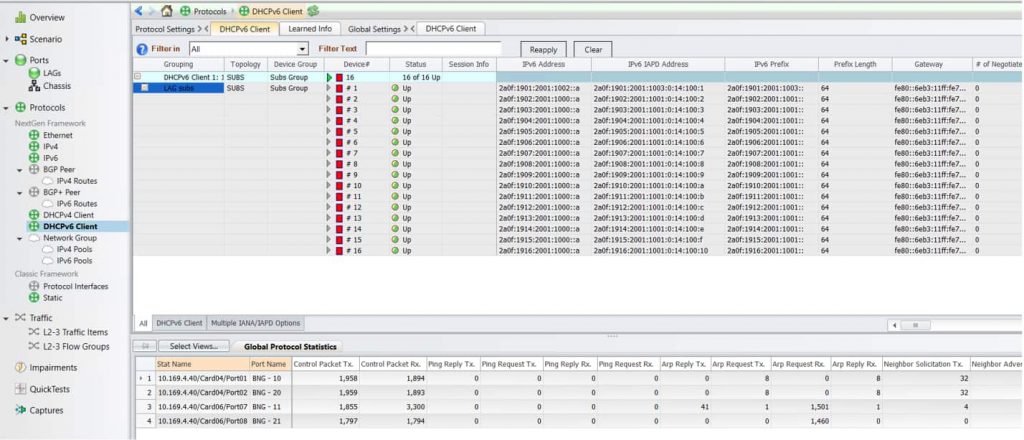Collapse the Ports tree node
This screenshot has height=440, width=1024.
(x=7, y=61)
